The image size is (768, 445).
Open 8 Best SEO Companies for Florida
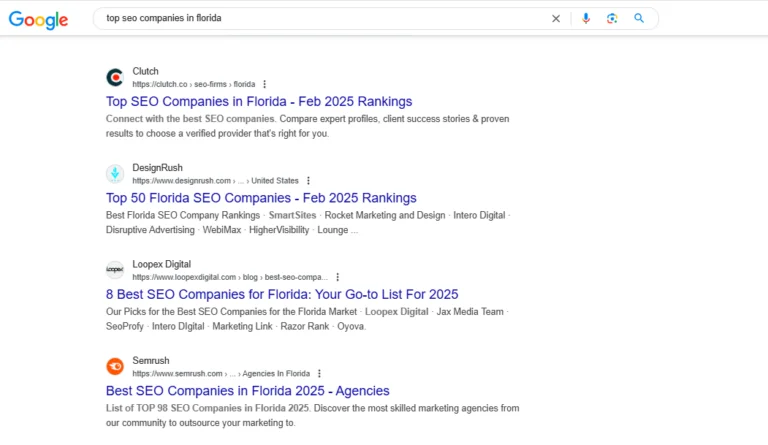coord(282,294)
